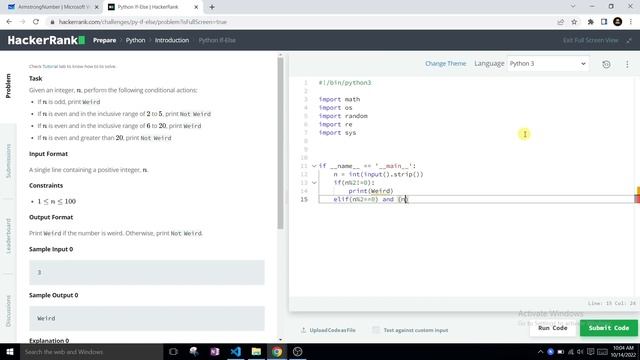Click the taskbar clock showing 10:04 AM
The height and width of the screenshot is (360, 640).
pos(623,351)
